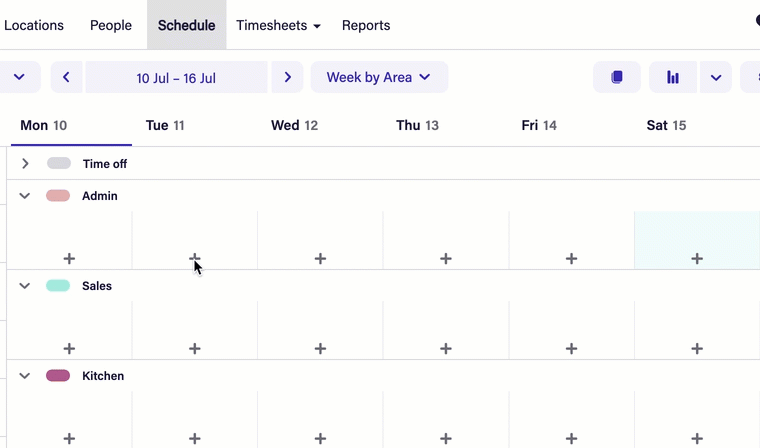This screenshot has height=448, width=760.
Task: Add a shift in Admin on Tuesday
Action: [x=195, y=259]
